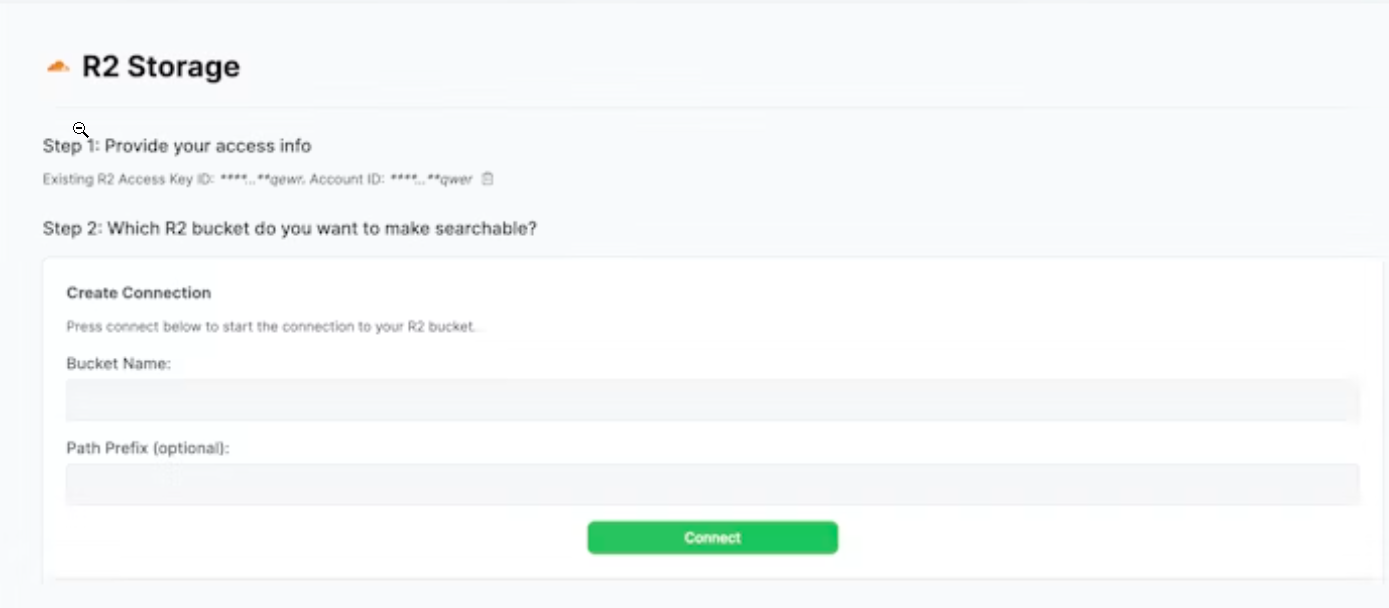Focus the Bucket Name input field
Image resolution: width=1389 pixels, height=608 pixels.
712,400
